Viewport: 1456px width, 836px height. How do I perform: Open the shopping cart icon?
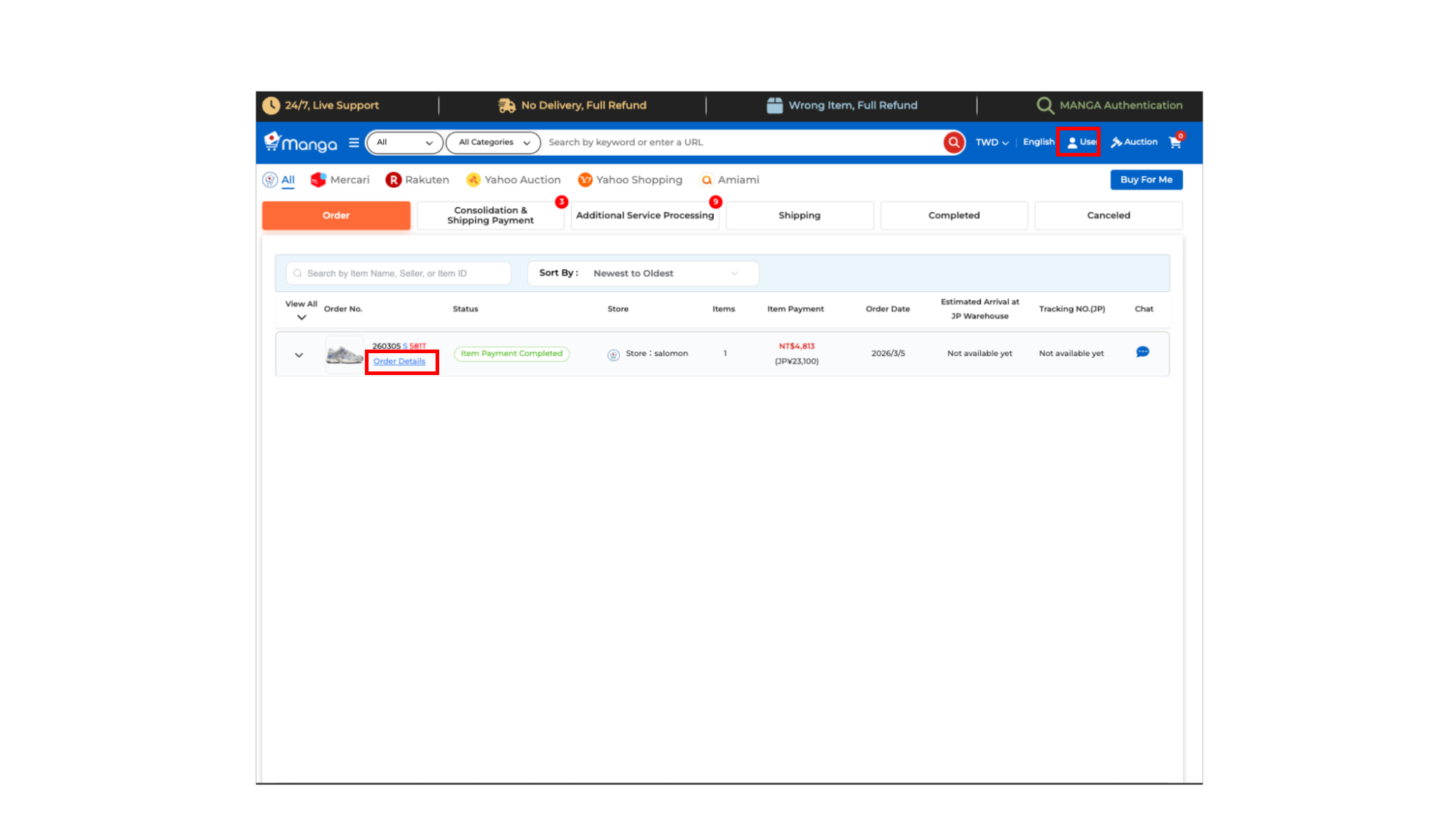coord(1175,143)
